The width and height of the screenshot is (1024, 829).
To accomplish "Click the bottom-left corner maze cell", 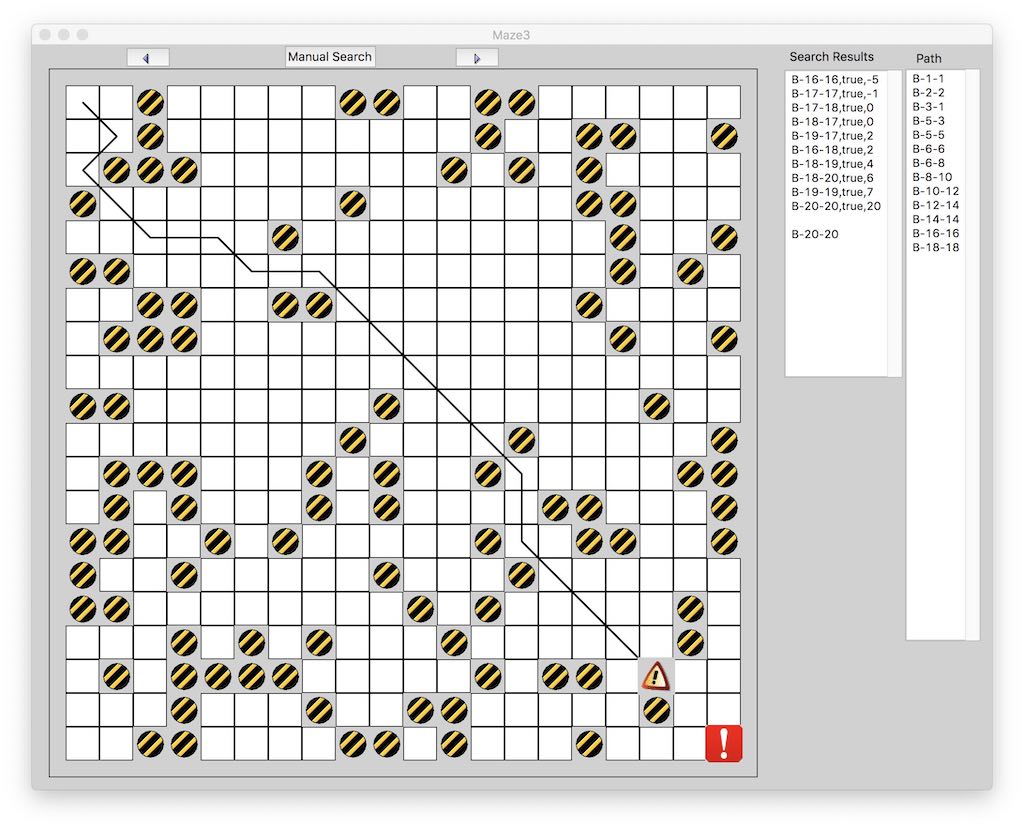I will click(x=82, y=744).
